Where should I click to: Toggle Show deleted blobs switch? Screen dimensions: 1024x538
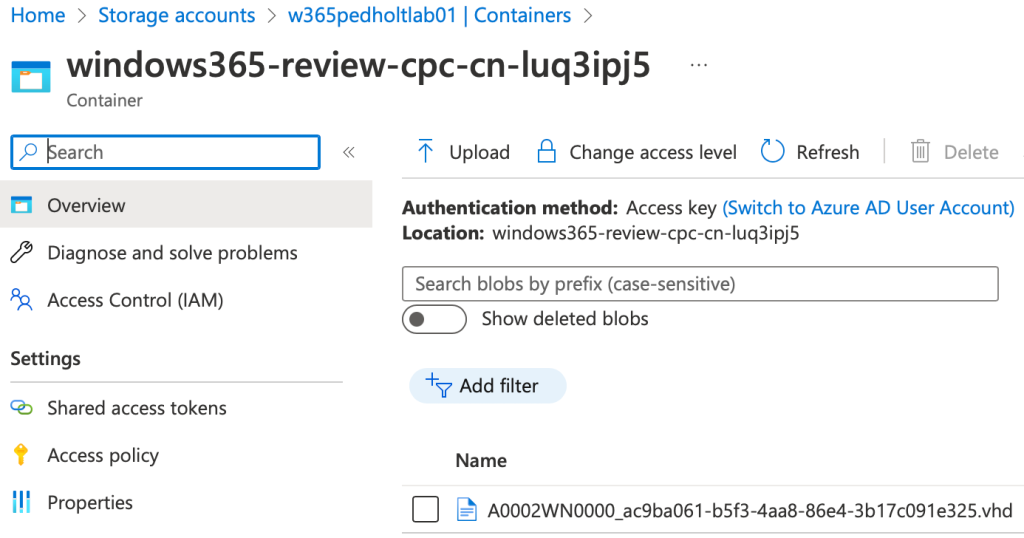click(434, 319)
